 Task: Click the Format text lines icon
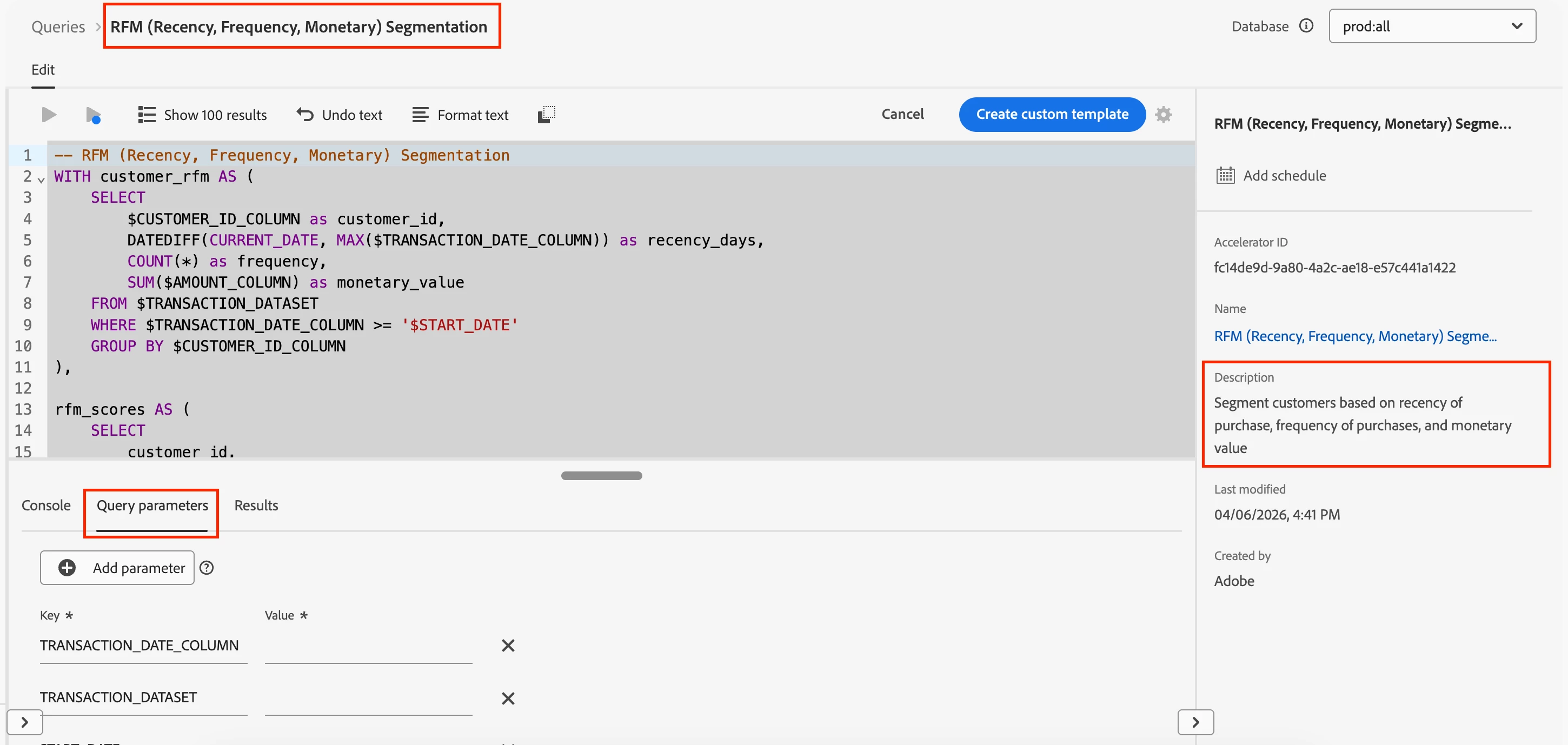420,115
